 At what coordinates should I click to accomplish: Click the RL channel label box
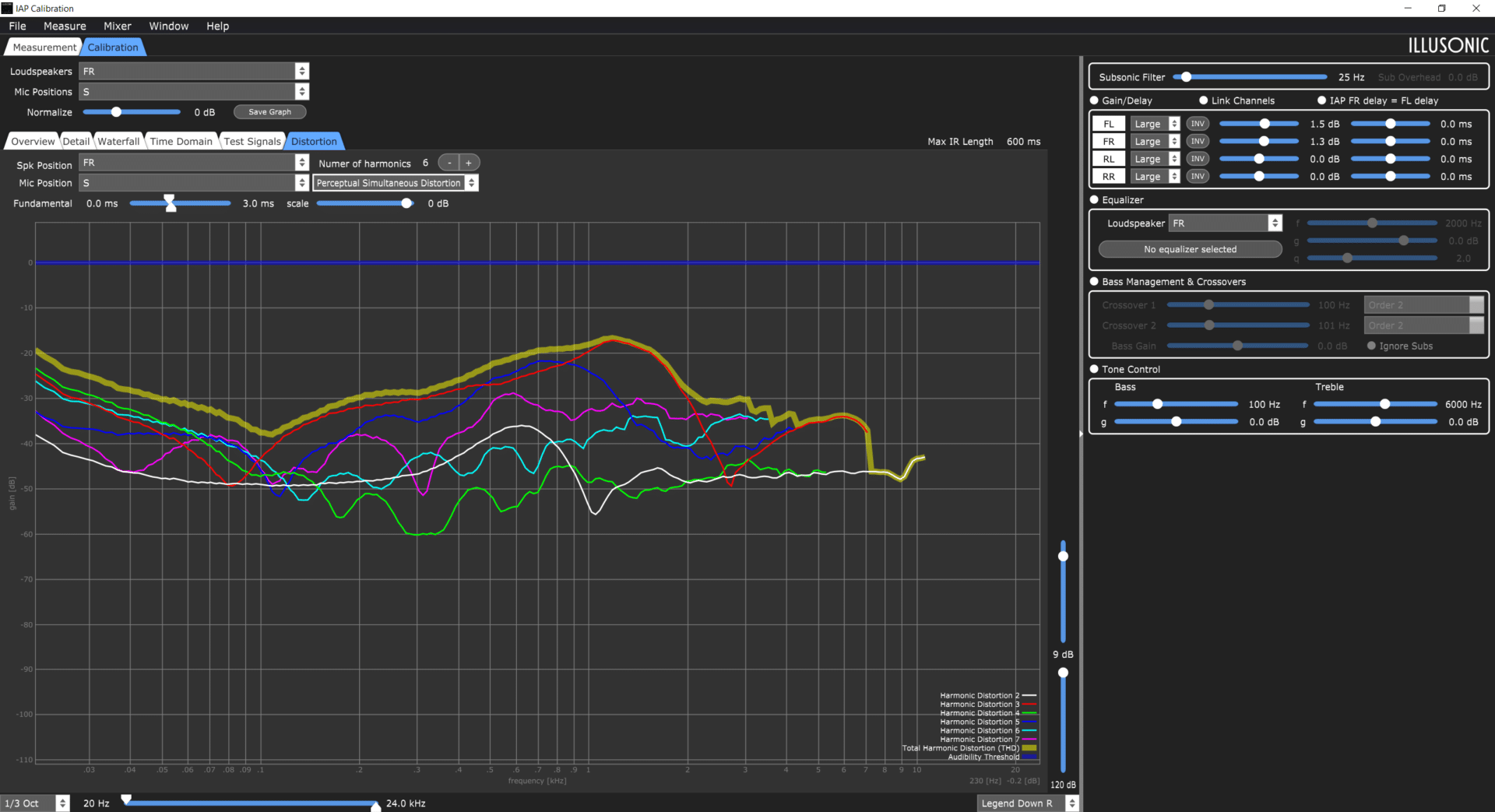pos(1109,159)
